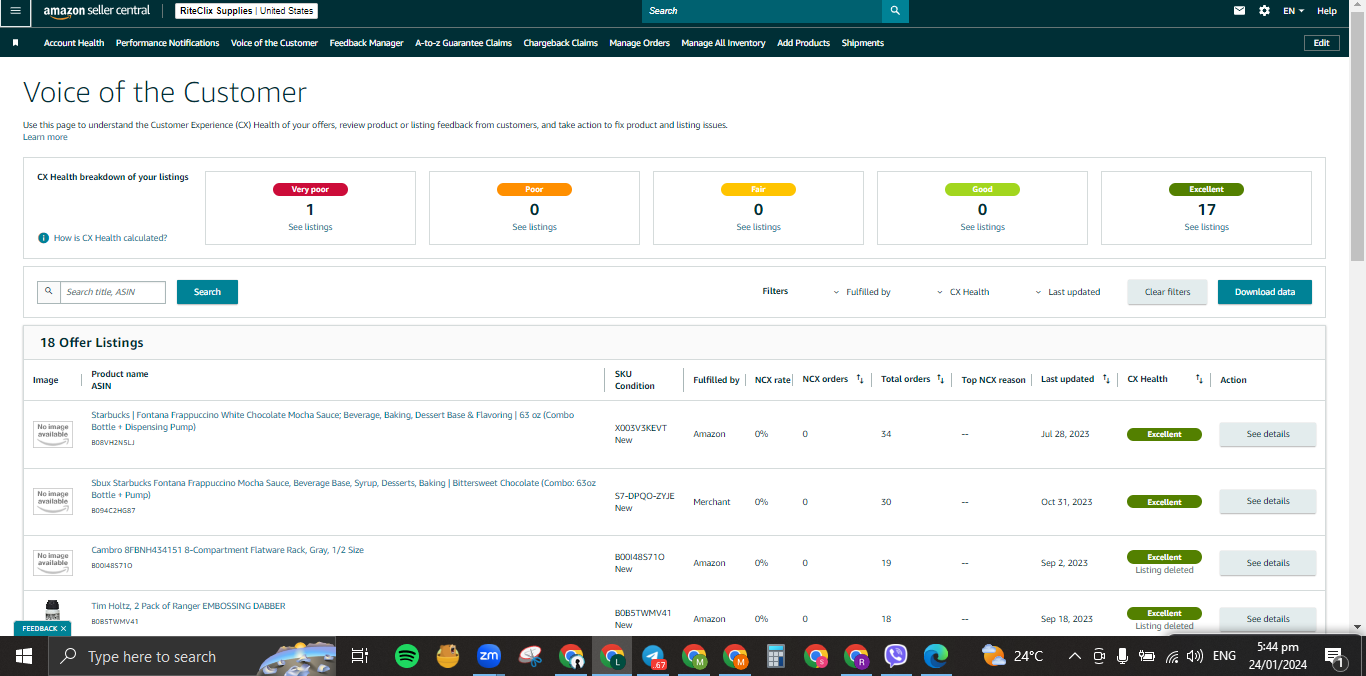Click the Learn more link
Viewport: 1366px width, 676px height.
click(x=45, y=137)
